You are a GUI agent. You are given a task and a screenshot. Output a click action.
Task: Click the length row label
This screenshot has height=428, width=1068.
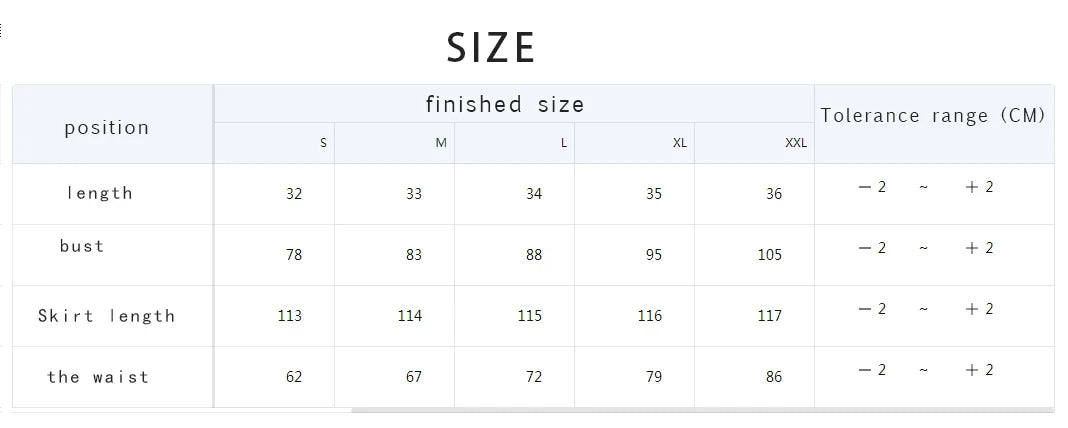coord(100,194)
